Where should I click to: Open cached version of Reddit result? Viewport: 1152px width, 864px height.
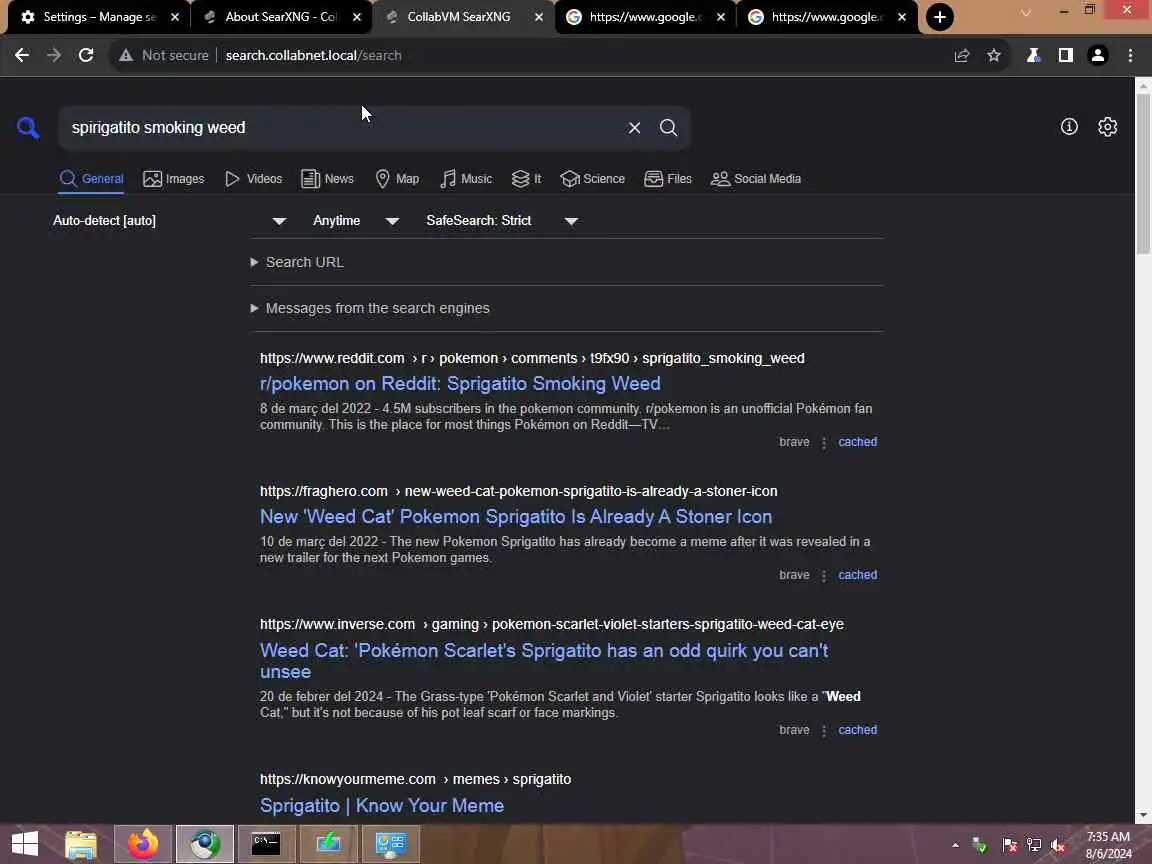857,442
